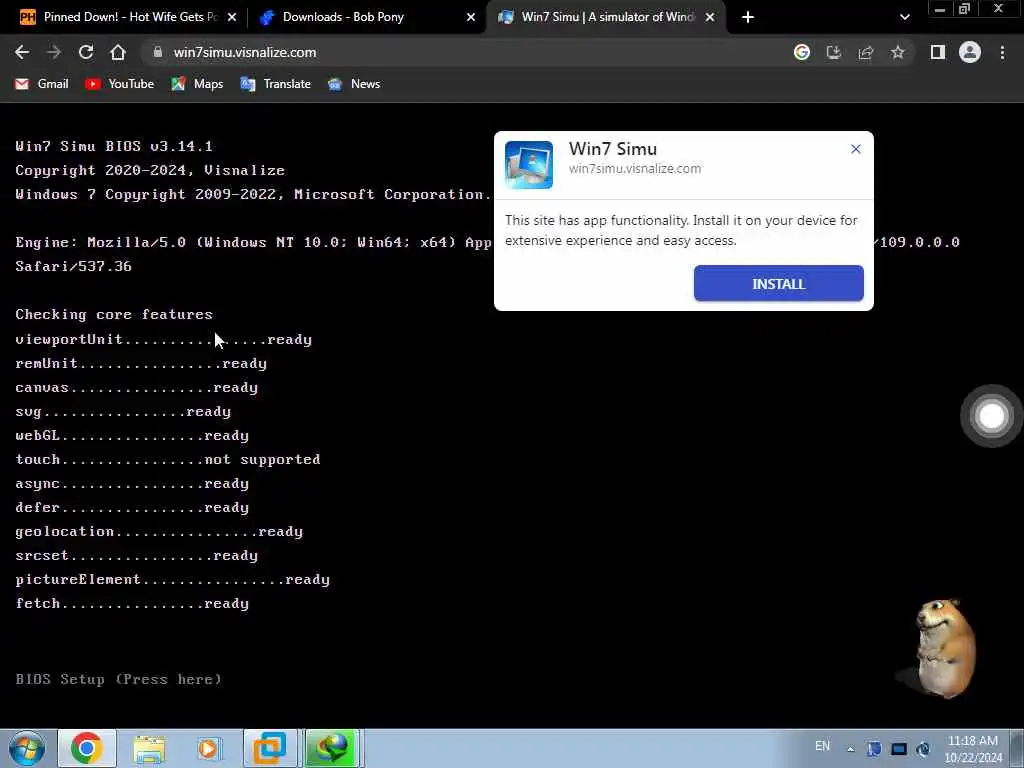Open Windows Media Player taskbar icon
The width and height of the screenshot is (1024, 768).
[x=209, y=748]
